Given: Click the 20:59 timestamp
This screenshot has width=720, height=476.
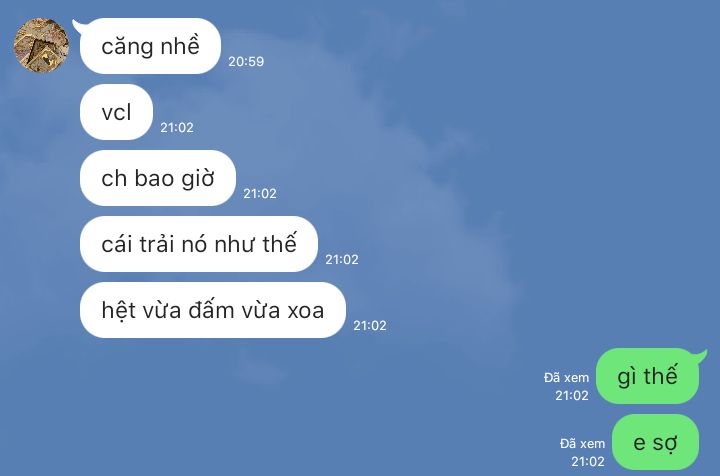Looking at the screenshot, I should 246,62.
